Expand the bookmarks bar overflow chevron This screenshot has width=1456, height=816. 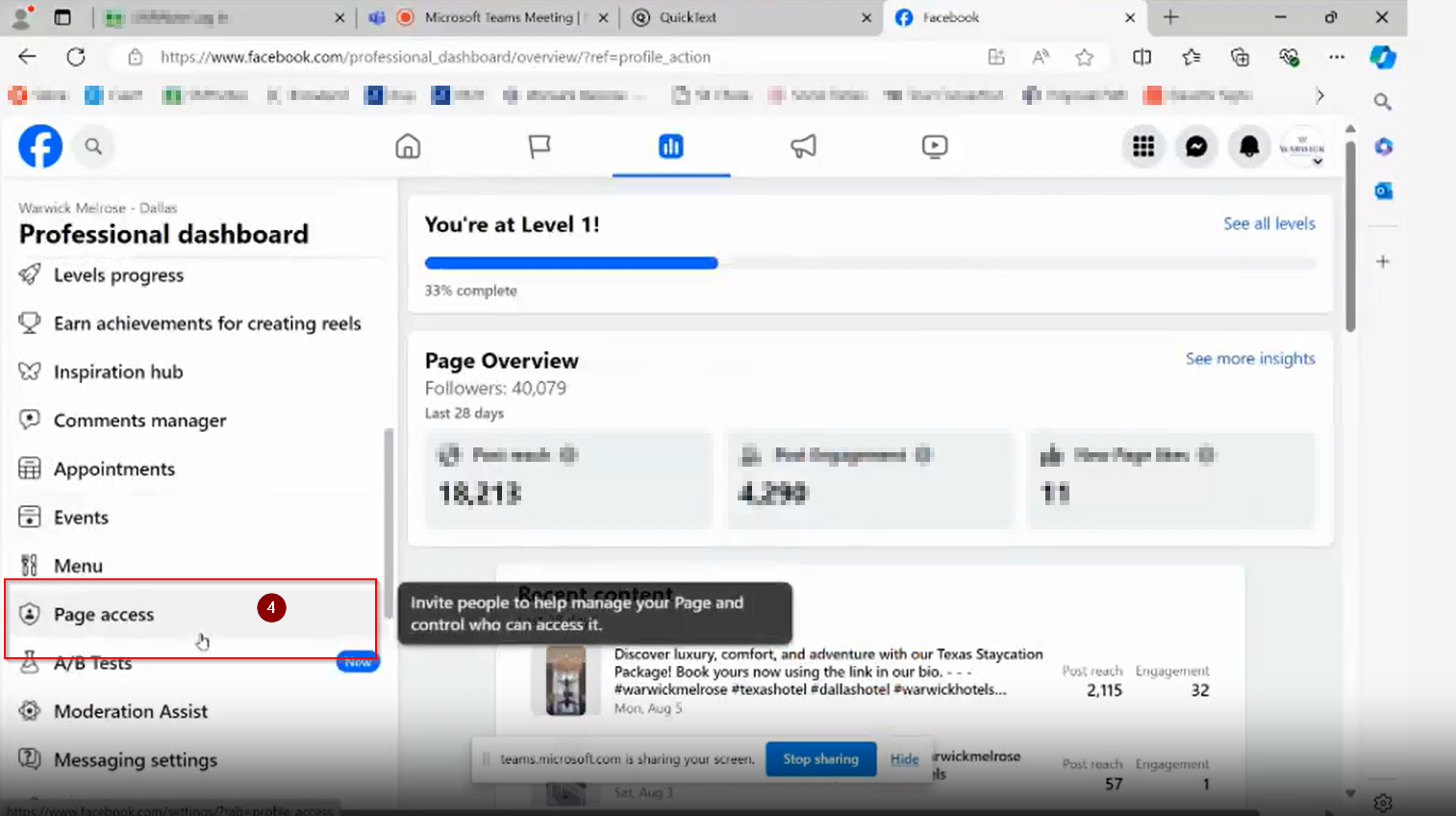click(1320, 95)
